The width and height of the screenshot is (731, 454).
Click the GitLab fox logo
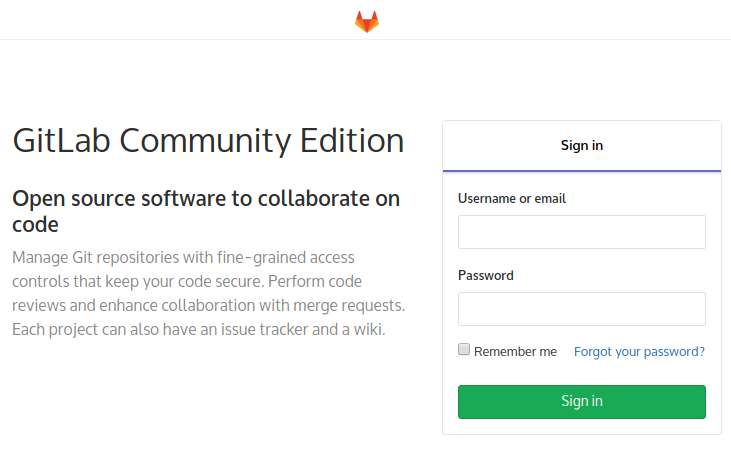[367, 21]
